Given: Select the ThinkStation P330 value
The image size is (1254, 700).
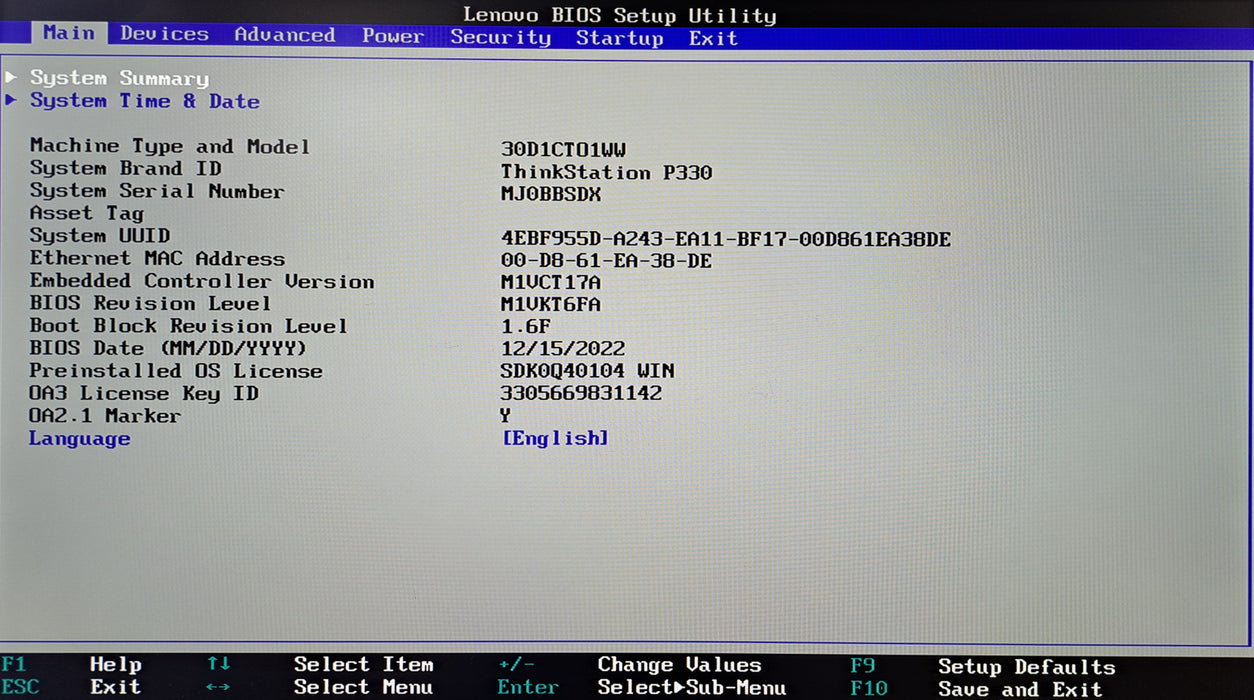Looking at the screenshot, I should click(607, 172).
